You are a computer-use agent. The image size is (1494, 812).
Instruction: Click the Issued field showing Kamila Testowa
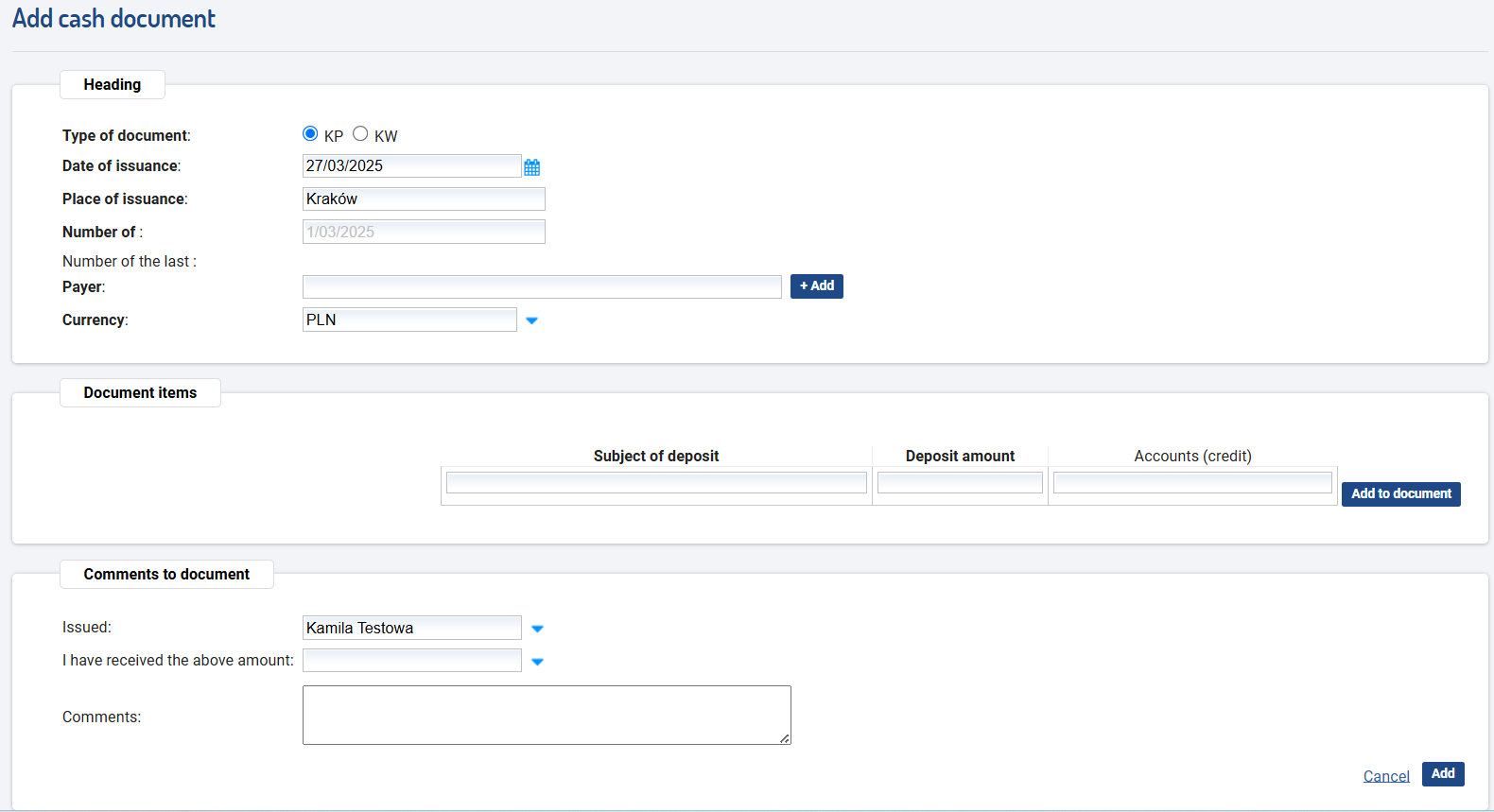(x=411, y=629)
